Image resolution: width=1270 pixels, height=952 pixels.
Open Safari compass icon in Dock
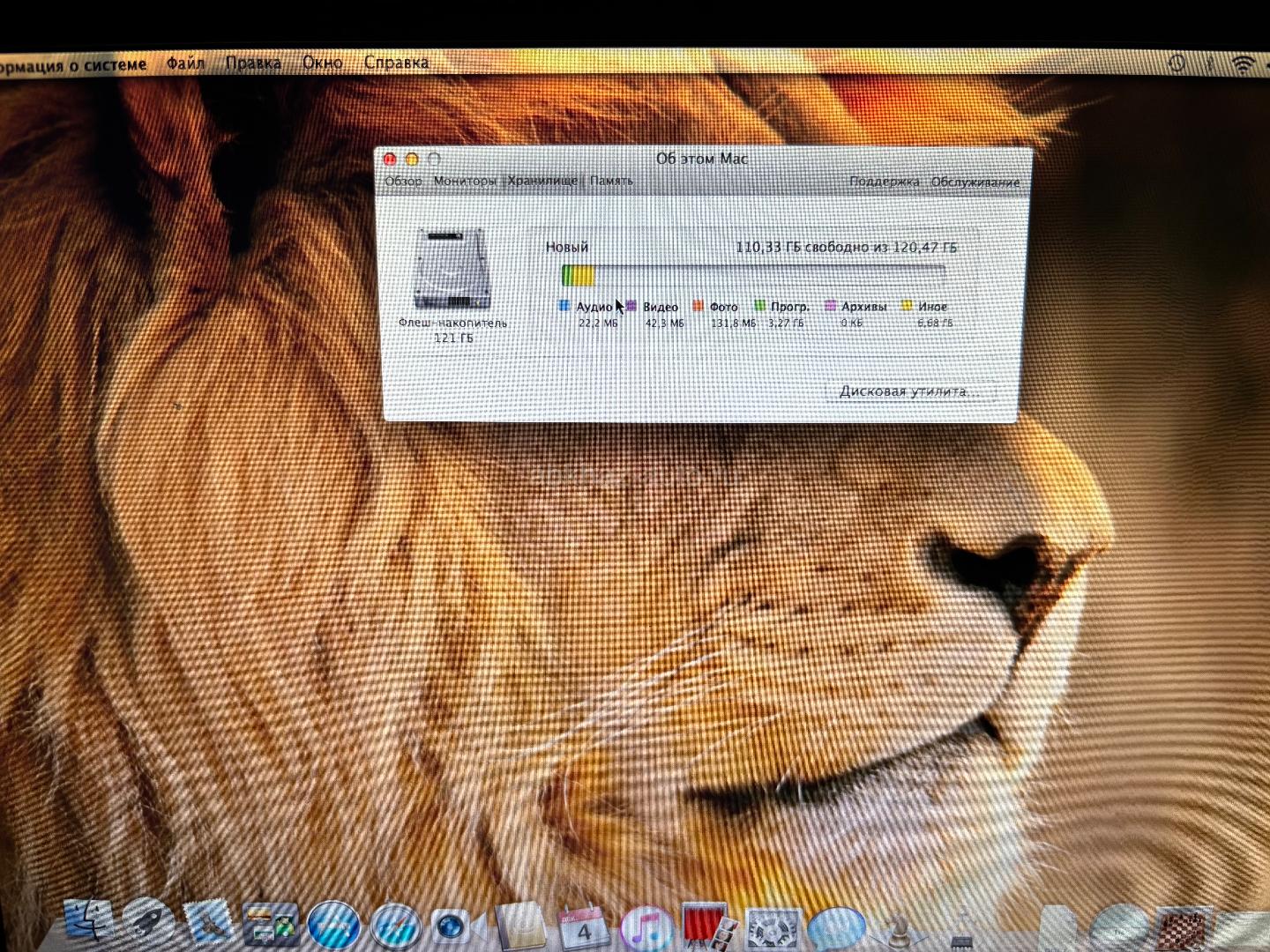click(x=394, y=926)
